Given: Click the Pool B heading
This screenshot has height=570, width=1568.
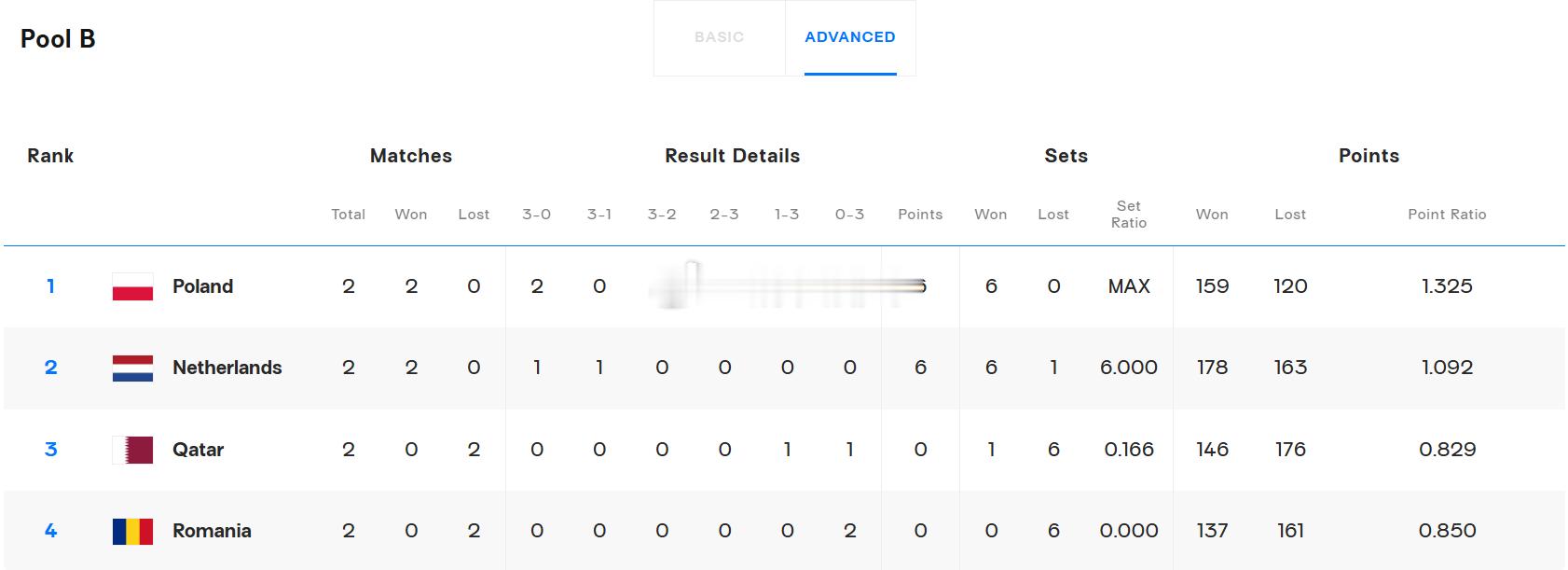Looking at the screenshot, I should pyautogui.click(x=58, y=38).
